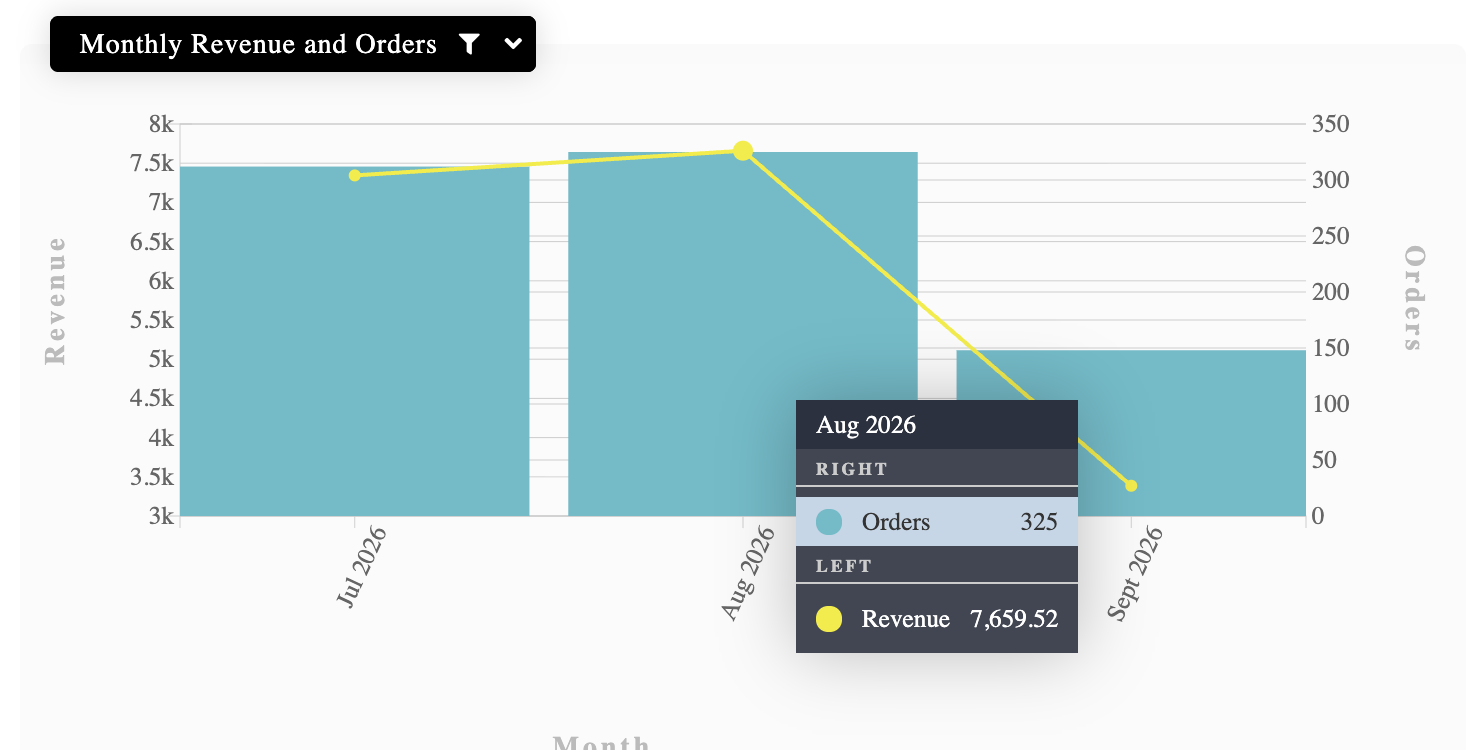The height and width of the screenshot is (750, 1470).
Task: Click the 8k tick on Revenue axis
Action: click(x=161, y=124)
